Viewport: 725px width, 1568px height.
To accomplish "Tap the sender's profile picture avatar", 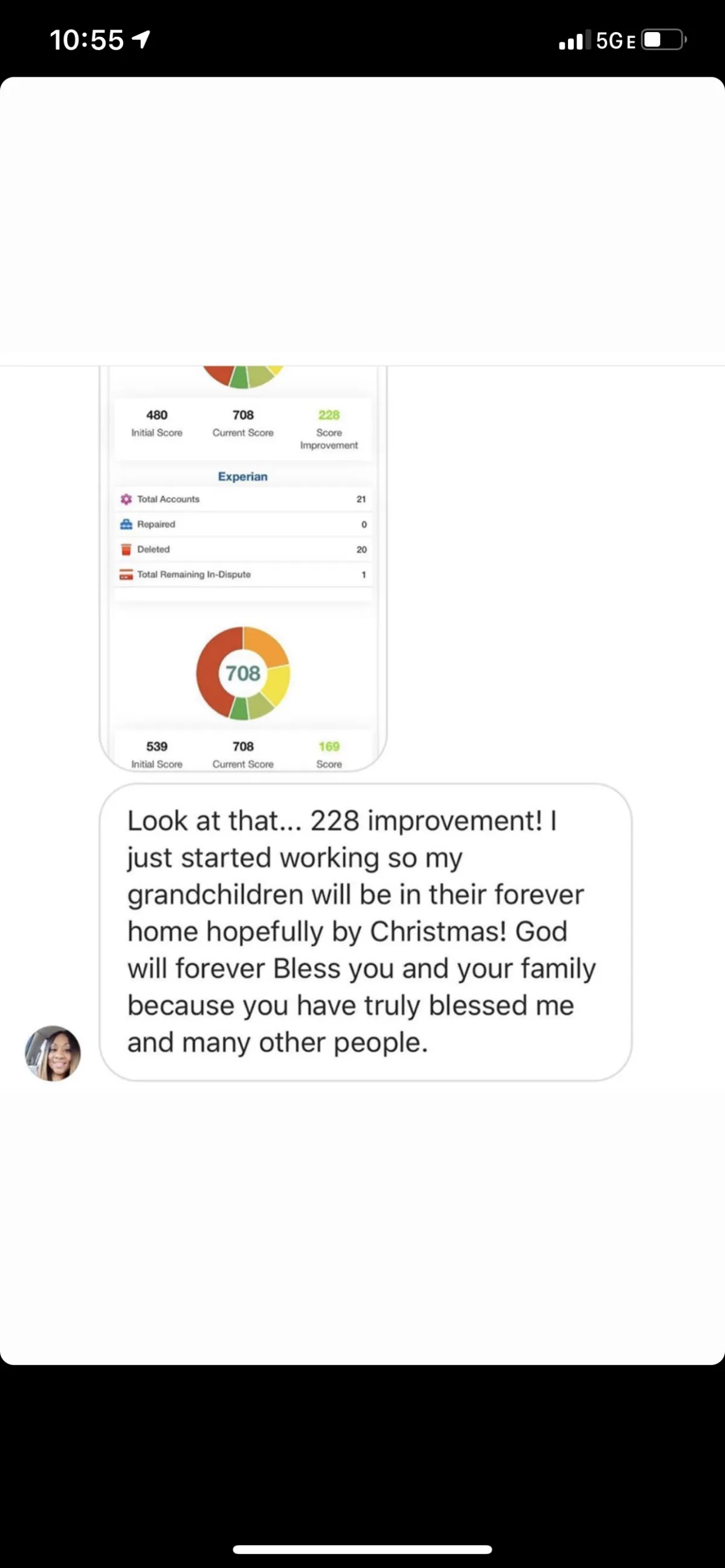I will [53, 1054].
